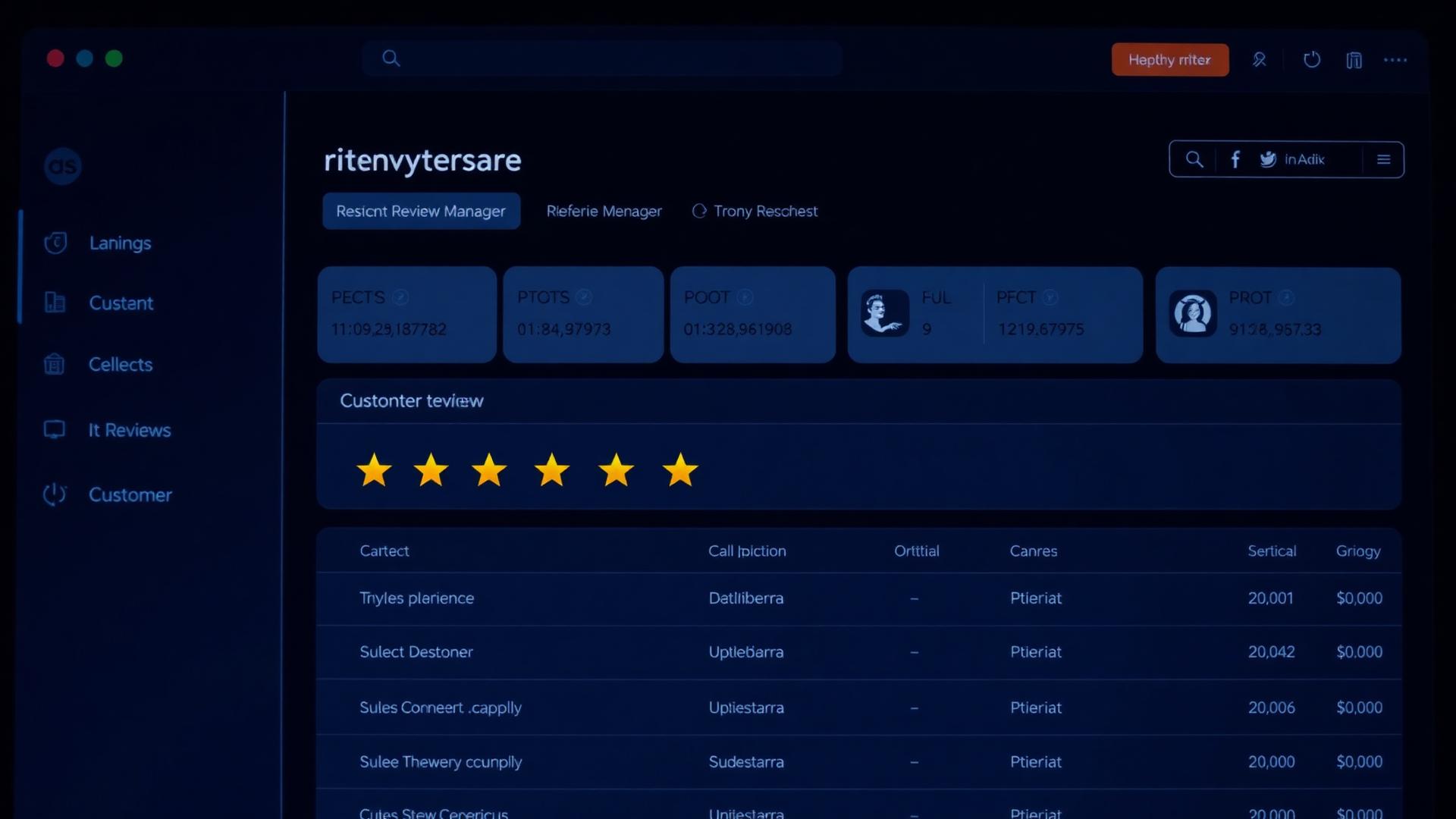Select the Rieferie Menager tab

[x=603, y=211]
